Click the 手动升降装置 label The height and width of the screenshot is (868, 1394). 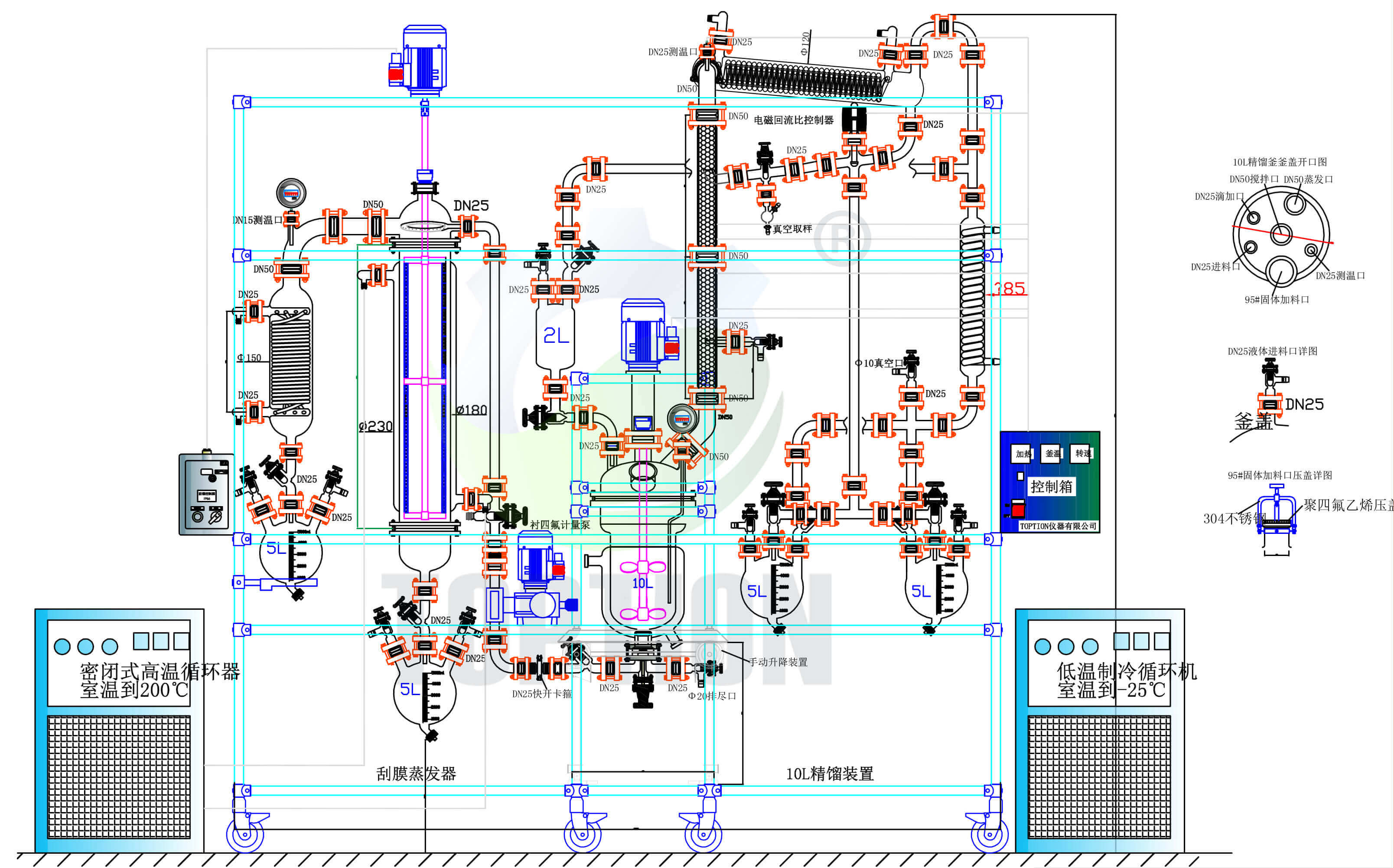click(778, 662)
